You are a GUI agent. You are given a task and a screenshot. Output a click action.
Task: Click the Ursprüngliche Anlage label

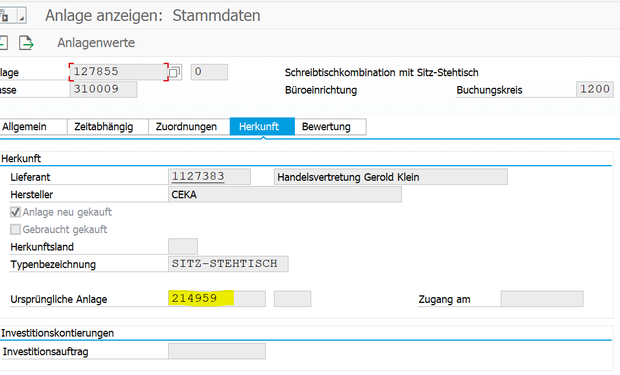click(59, 299)
